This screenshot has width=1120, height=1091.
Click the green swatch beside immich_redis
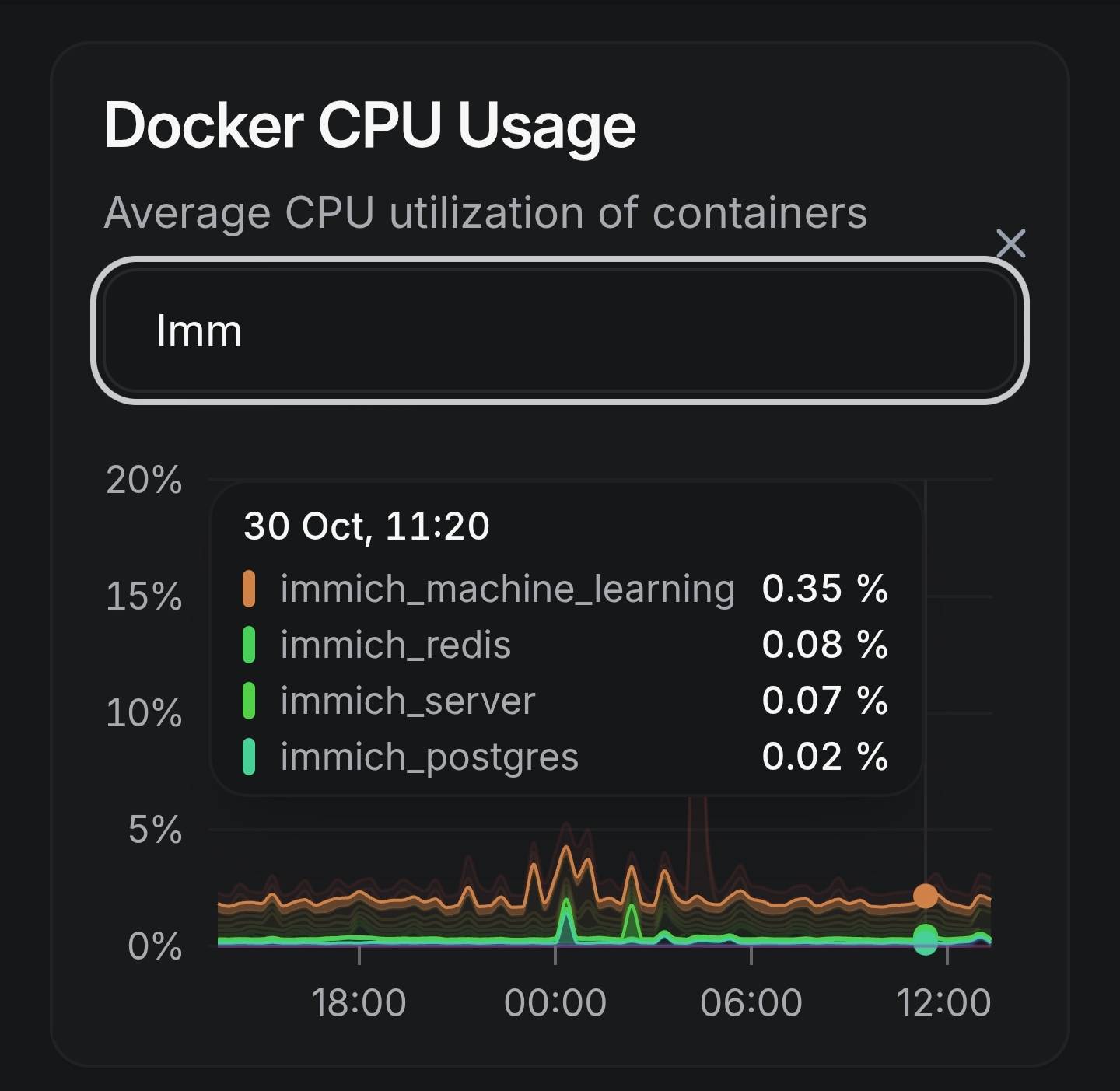coord(249,645)
